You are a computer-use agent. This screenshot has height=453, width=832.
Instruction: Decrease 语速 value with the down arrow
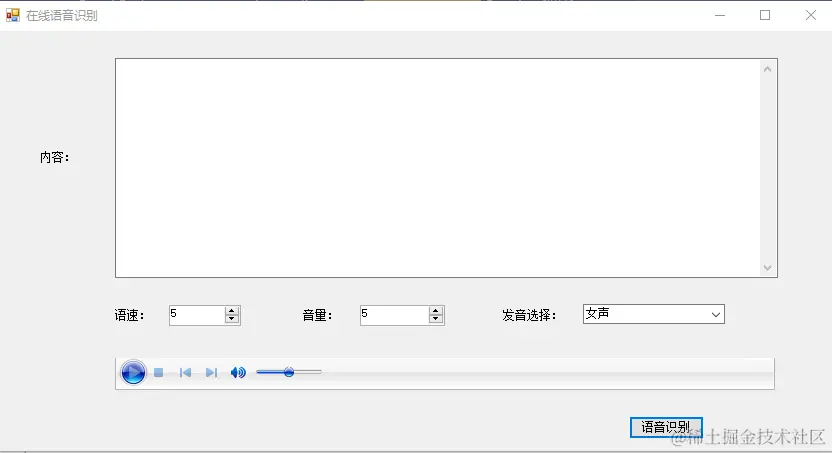pos(231,319)
